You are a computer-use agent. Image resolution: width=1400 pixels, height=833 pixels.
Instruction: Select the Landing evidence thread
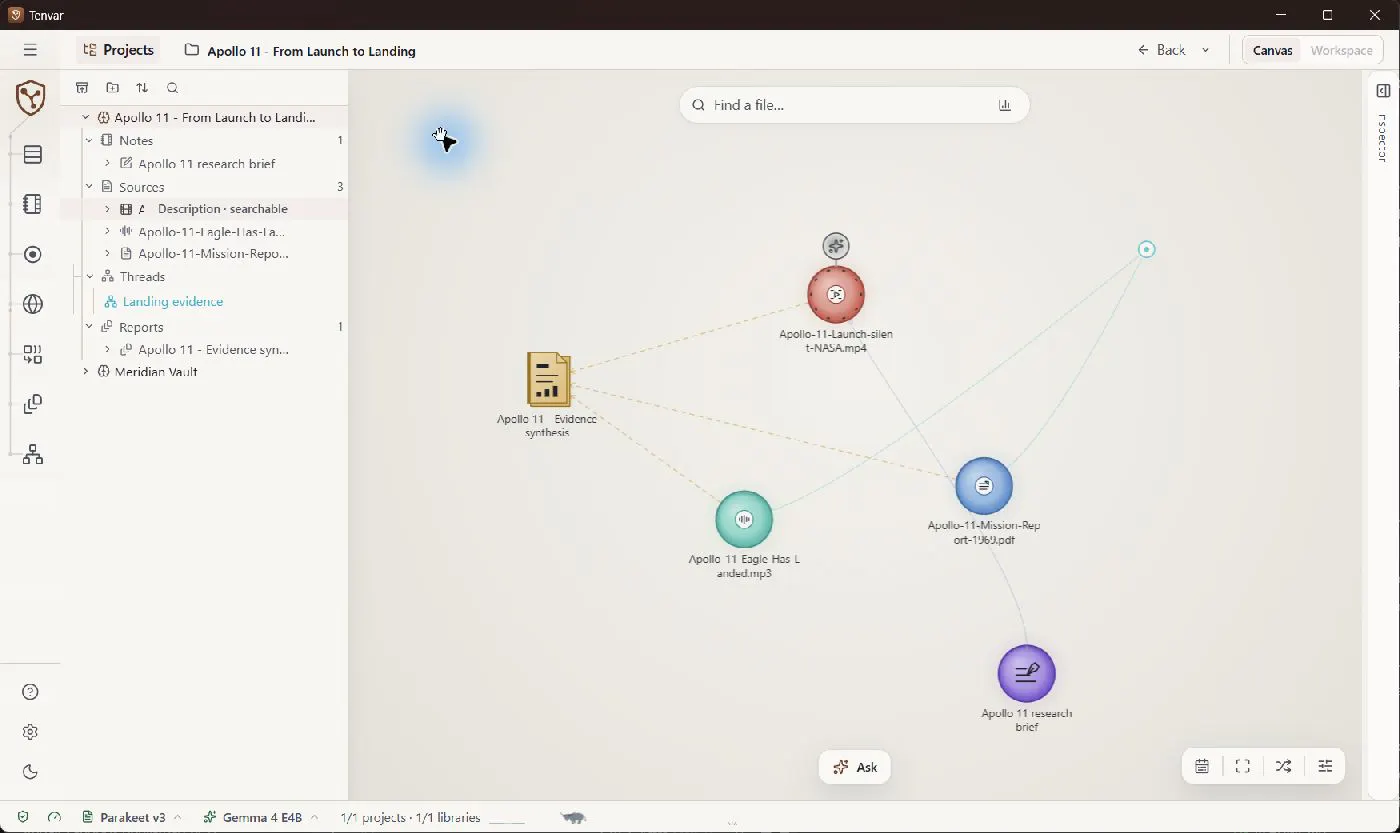pos(172,301)
